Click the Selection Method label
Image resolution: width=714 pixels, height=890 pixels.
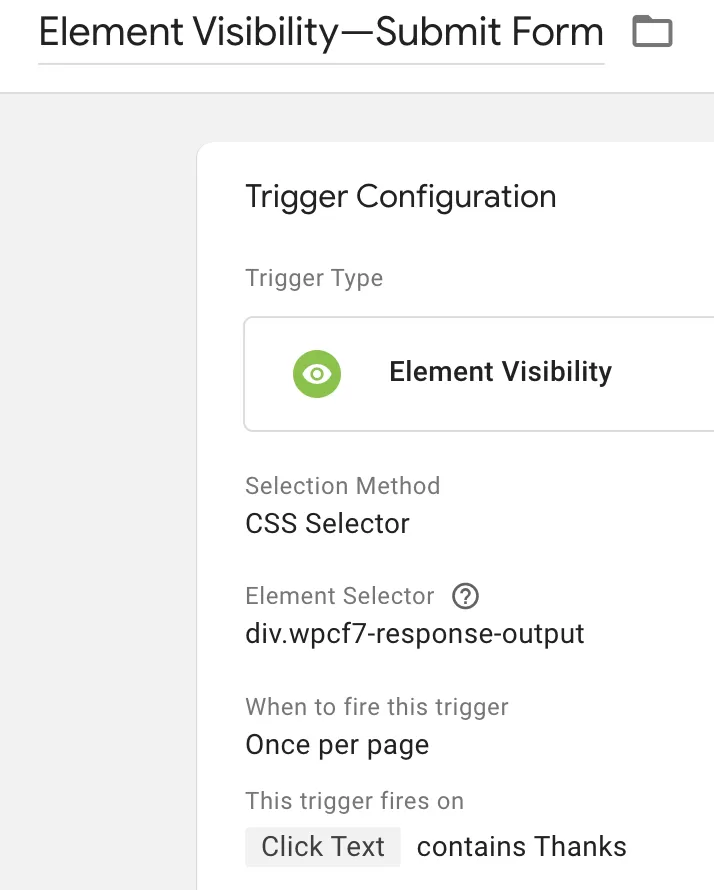point(343,486)
